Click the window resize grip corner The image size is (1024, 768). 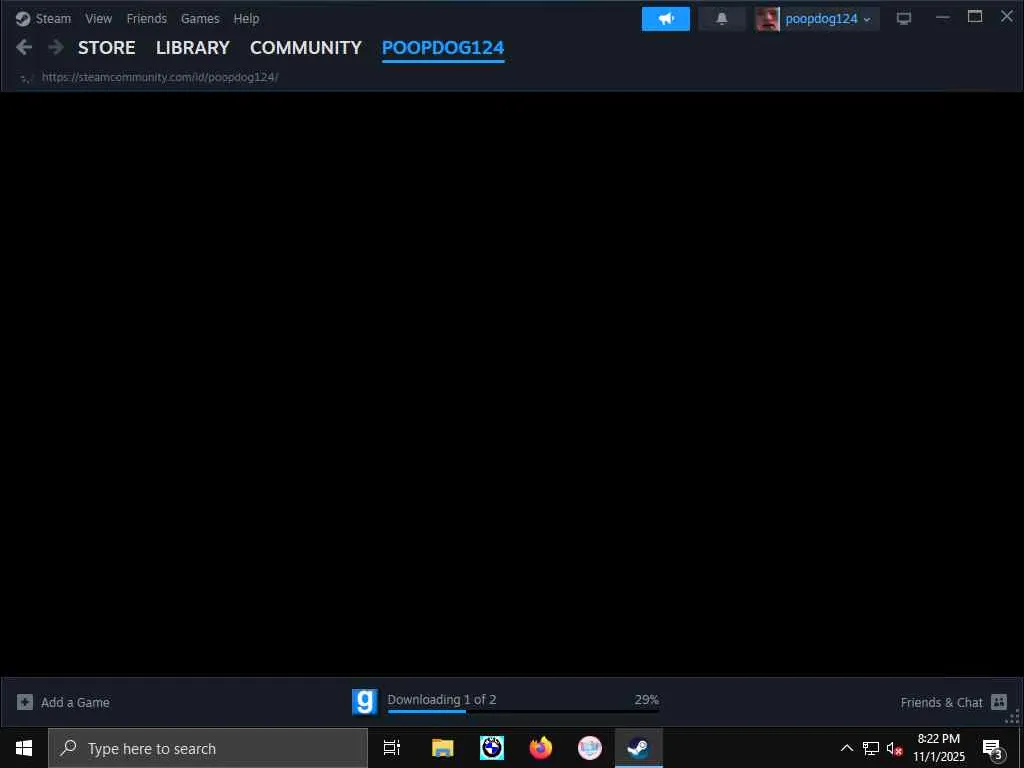click(x=1013, y=718)
